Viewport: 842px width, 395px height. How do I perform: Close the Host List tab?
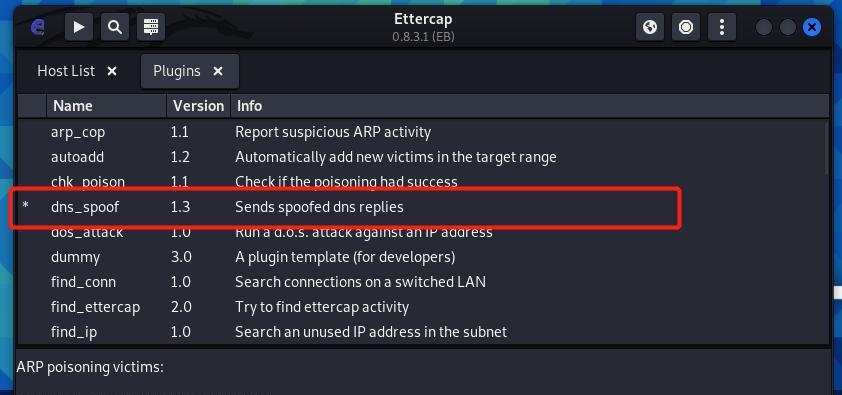112,71
